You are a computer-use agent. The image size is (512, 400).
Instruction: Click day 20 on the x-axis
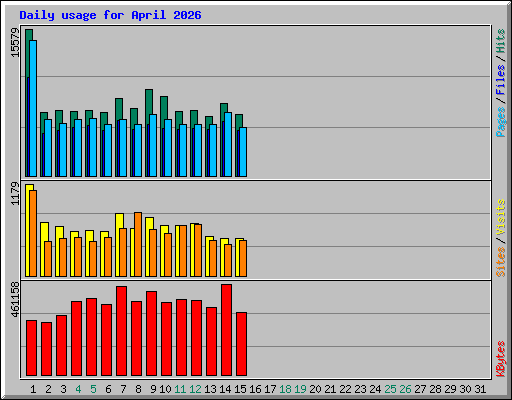[x=315, y=389]
